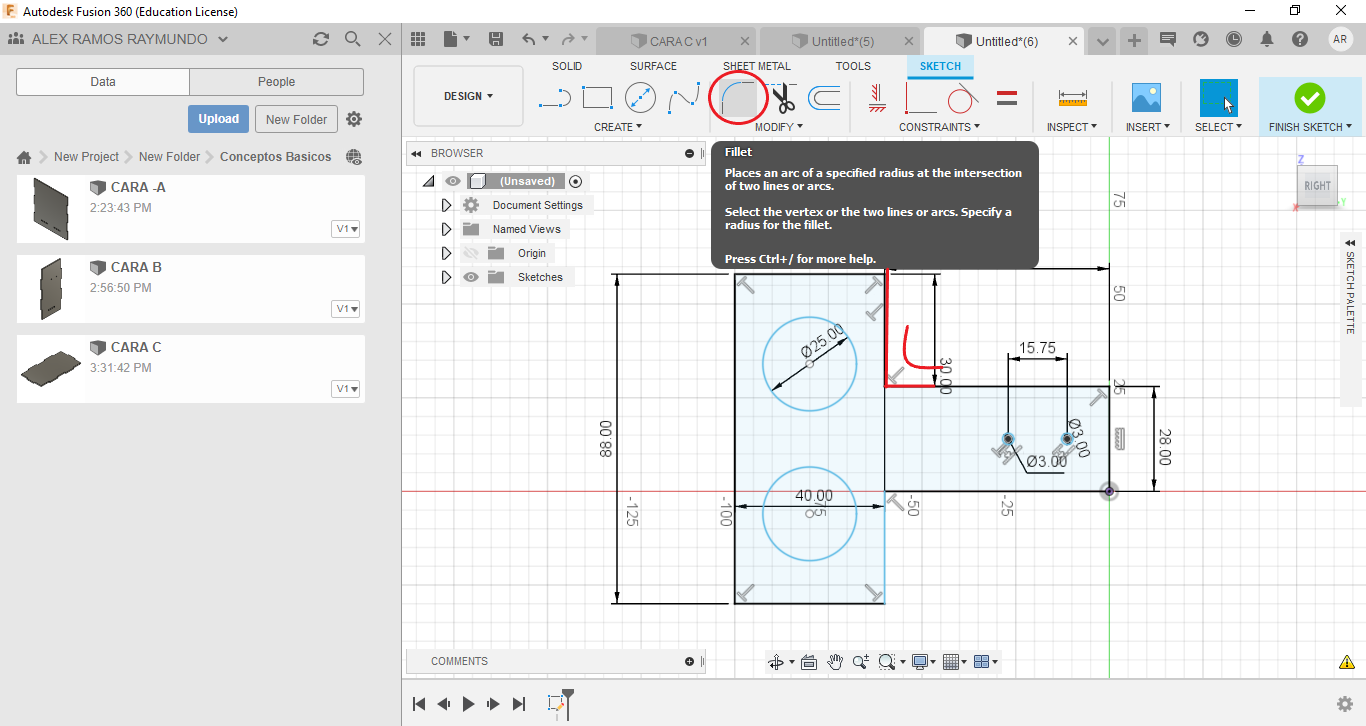Image resolution: width=1366 pixels, height=726 pixels.
Task: Switch to the People tab
Action: [x=276, y=82]
